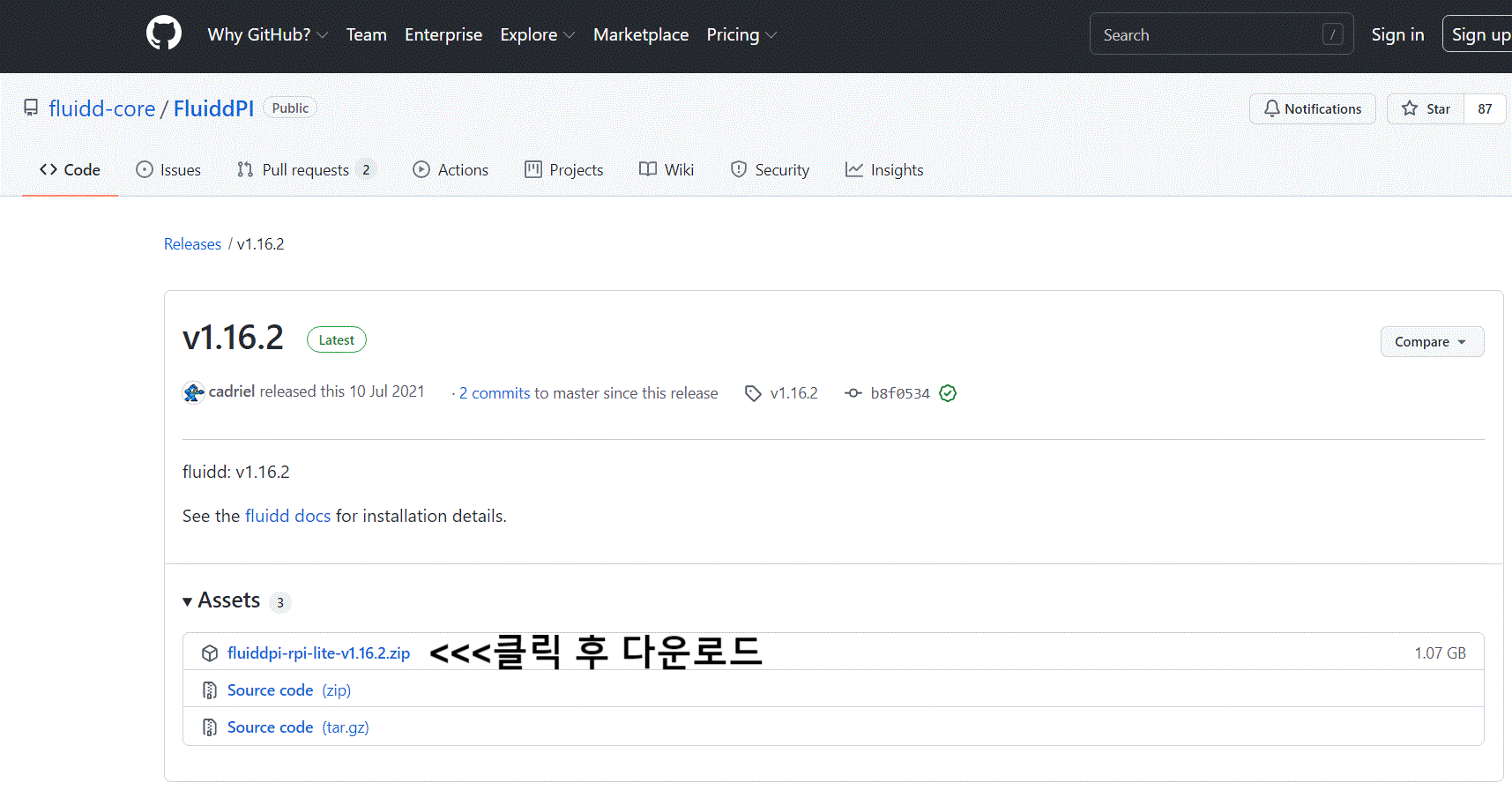Click the tag icon next to v1.16.2
The image size is (1512, 790).
point(753,393)
